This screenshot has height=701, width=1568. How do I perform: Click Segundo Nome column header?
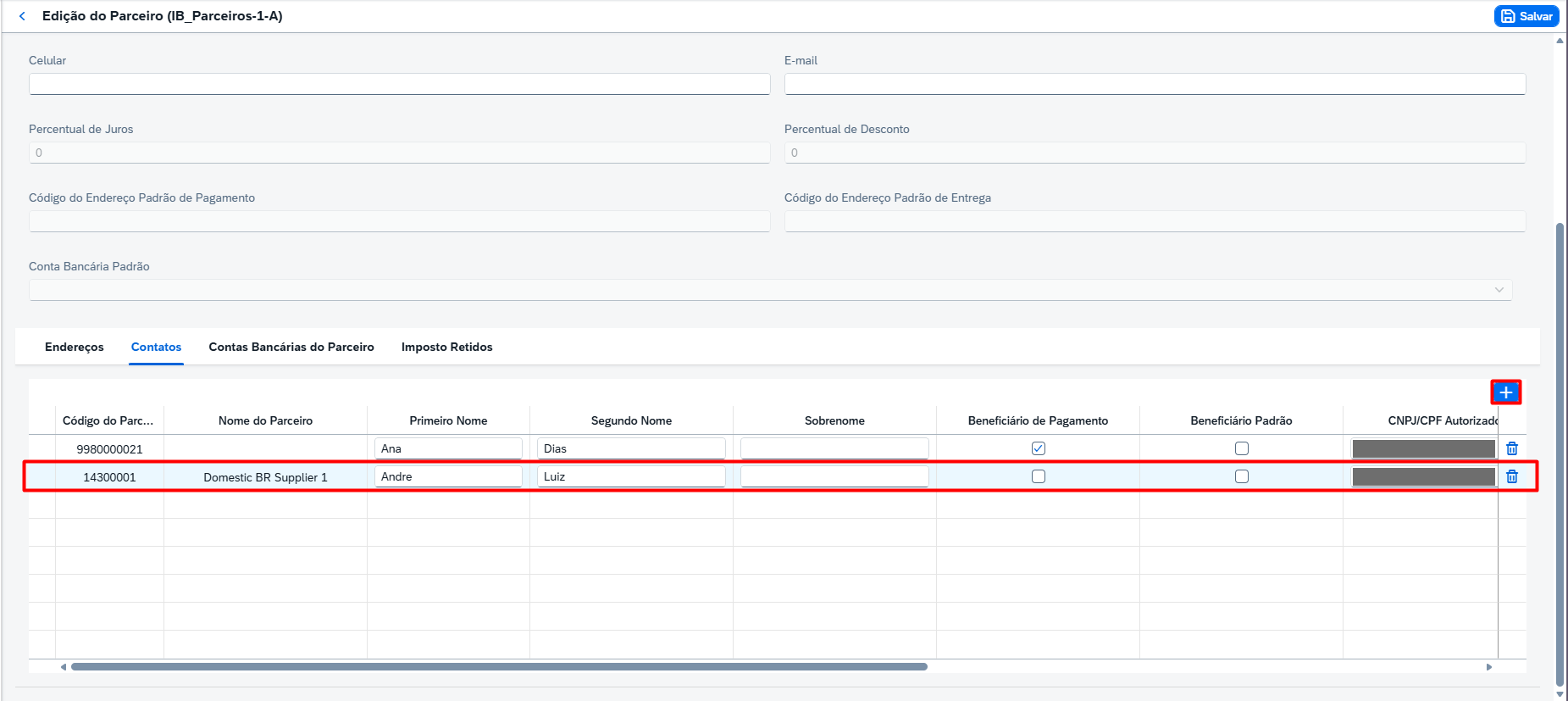pyautogui.click(x=631, y=420)
